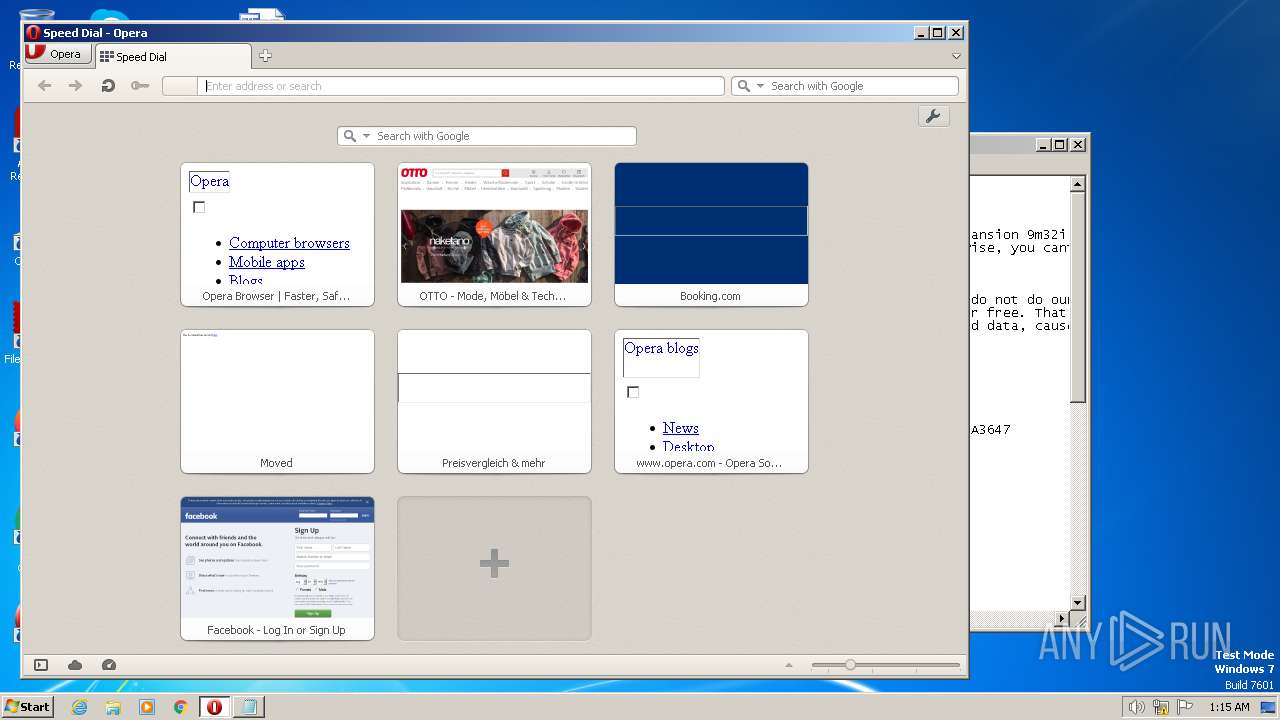Image resolution: width=1280 pixels, height=720 pixels.
Task: Click the Notepad vertical scrollbar thumb
Action: [1077, 297]
